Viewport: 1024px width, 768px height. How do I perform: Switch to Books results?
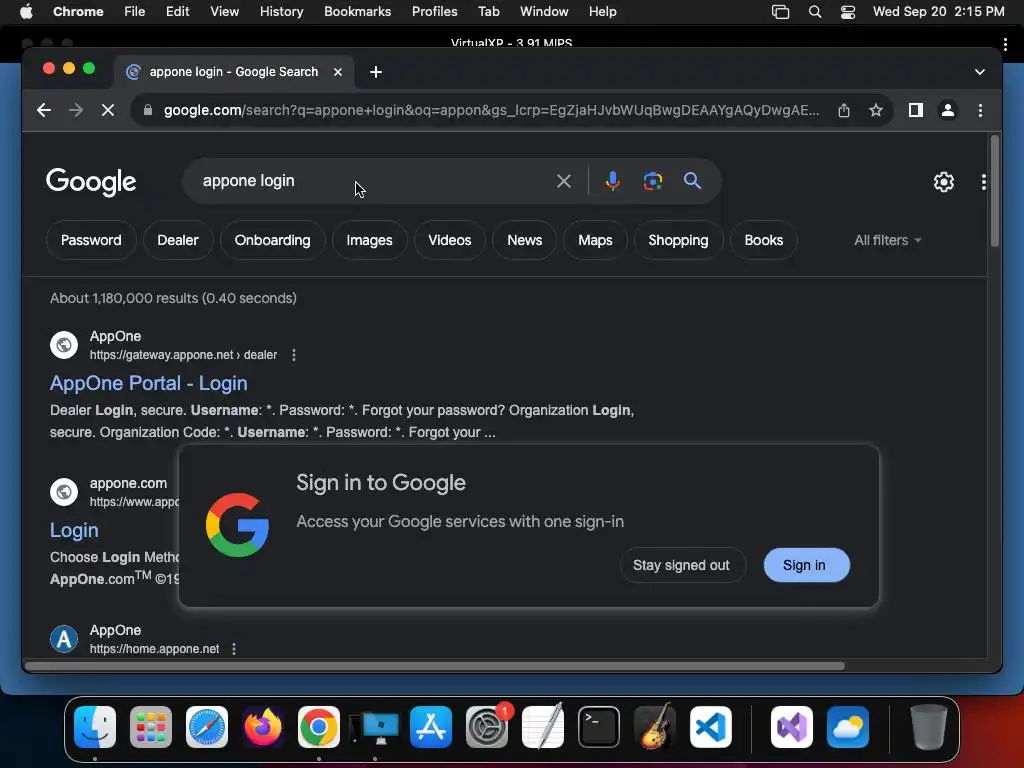coord(763,240)
